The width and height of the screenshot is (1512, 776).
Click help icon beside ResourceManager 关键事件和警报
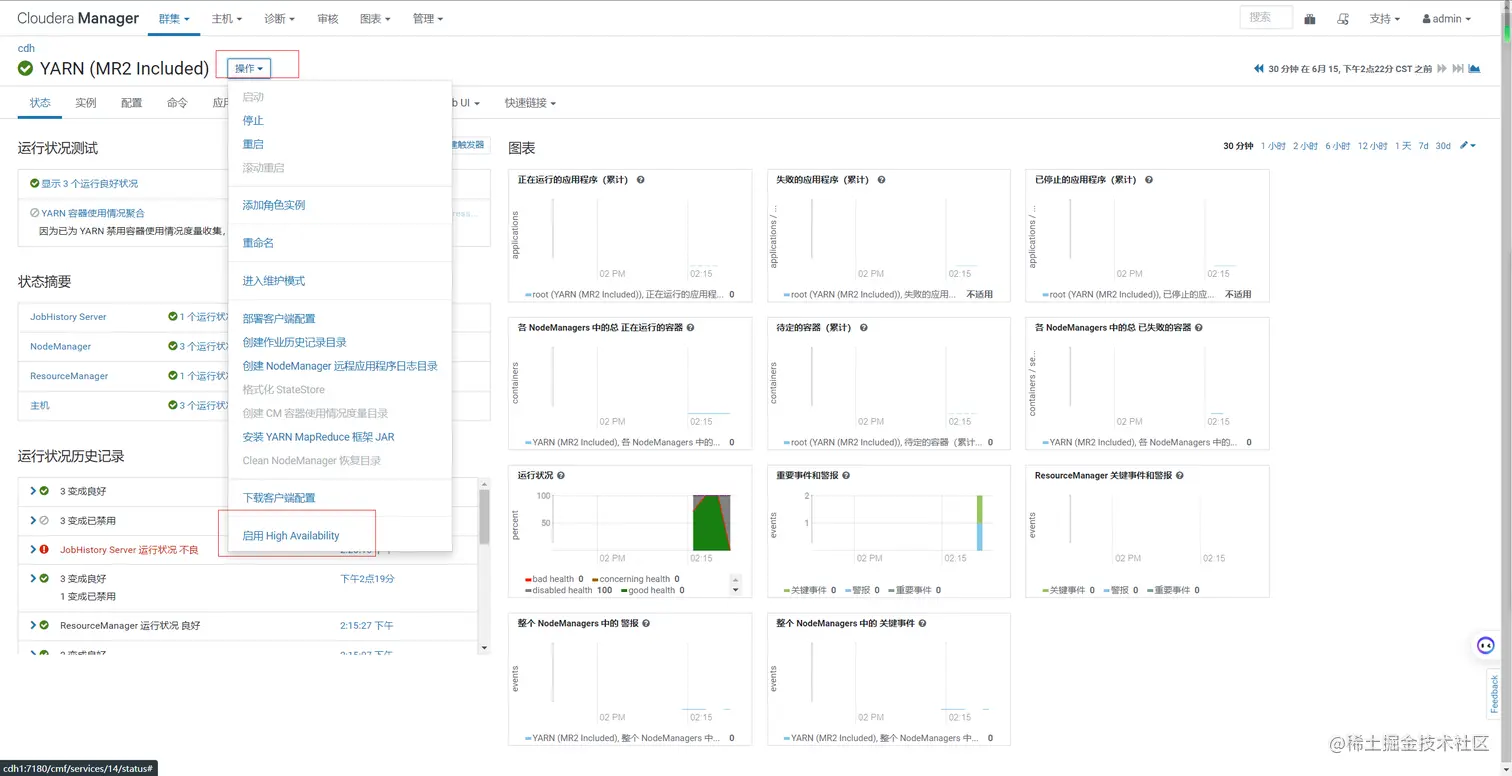[1180, 476]
